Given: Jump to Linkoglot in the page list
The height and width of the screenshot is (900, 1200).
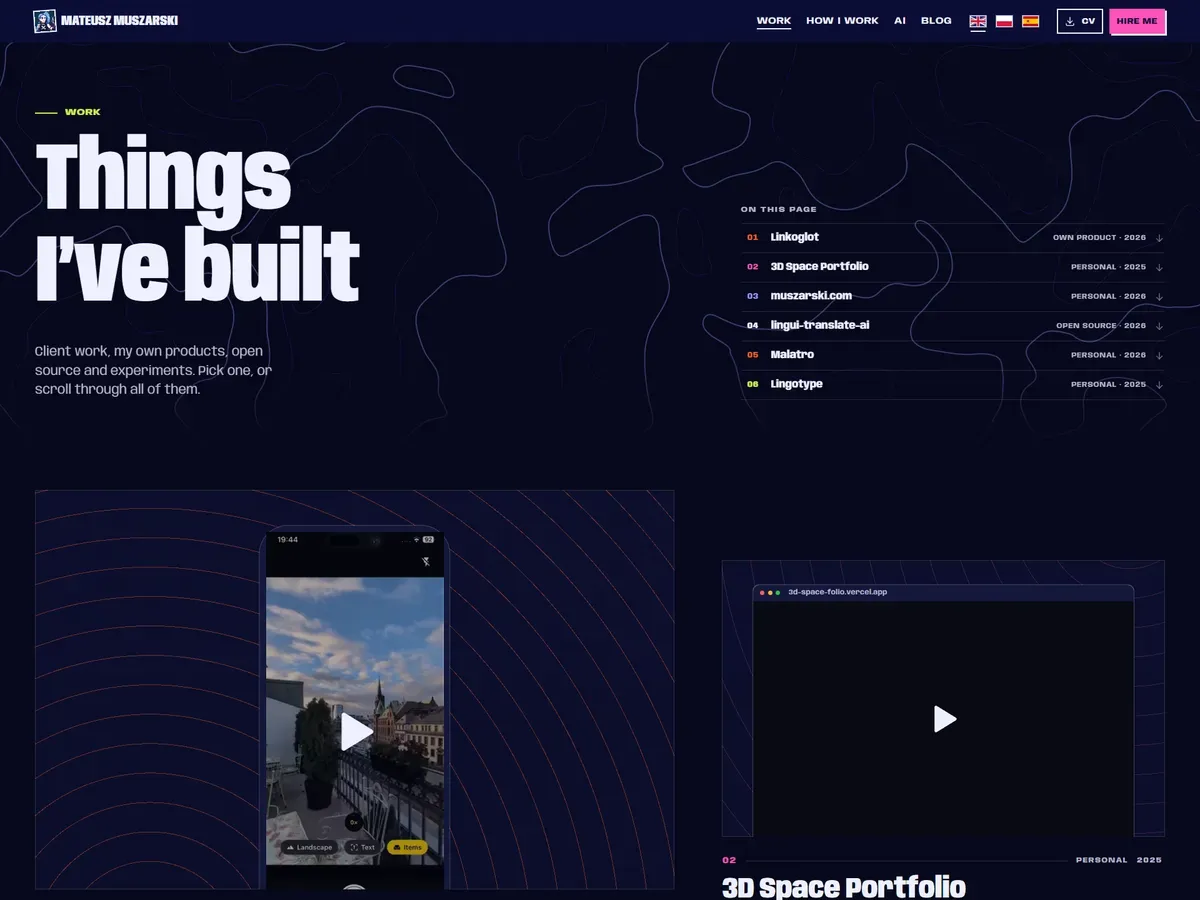Looking at the screenshot, I should (x=953, y=238).
